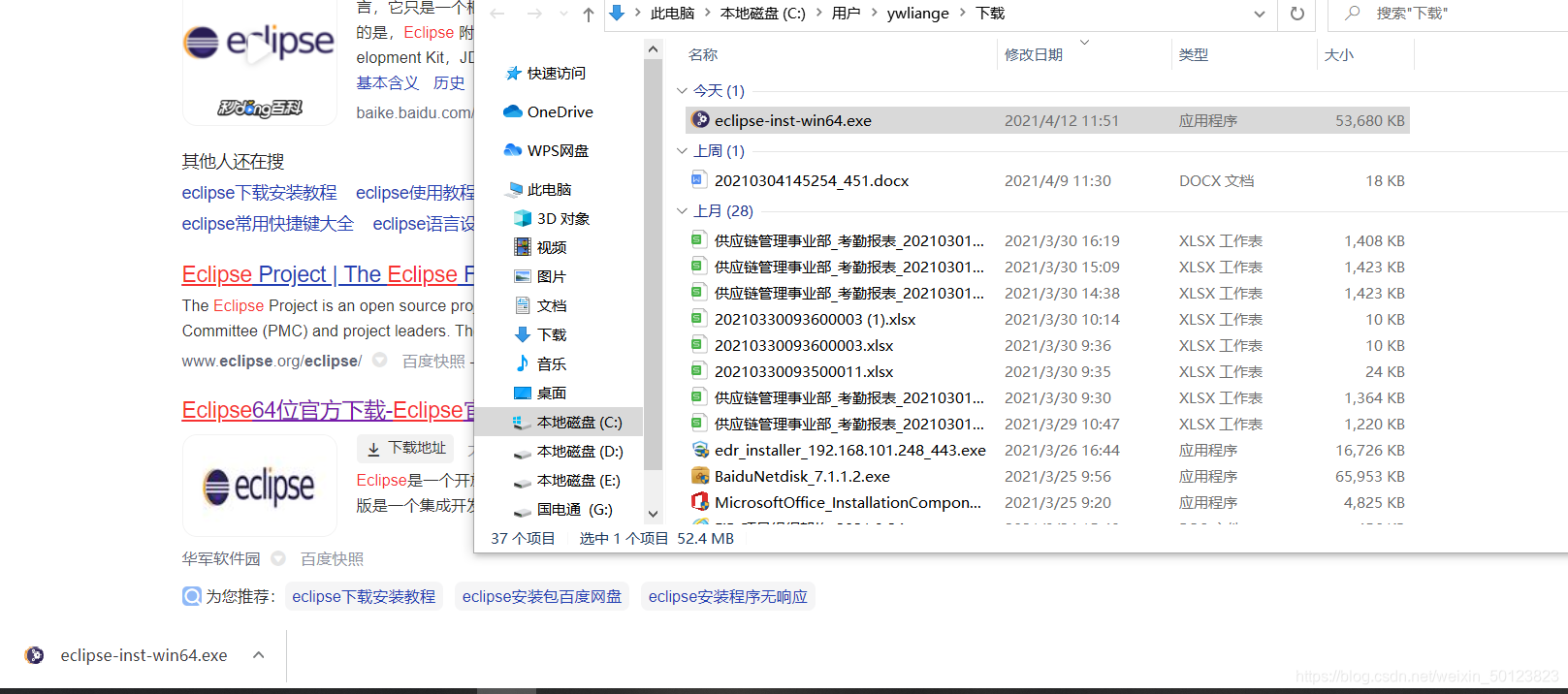Viewport: 1568px width, 694px height.
Task: Select 此电脑 in the address breadcrumb
Action: pyautogui.click(x=672, y=14)
